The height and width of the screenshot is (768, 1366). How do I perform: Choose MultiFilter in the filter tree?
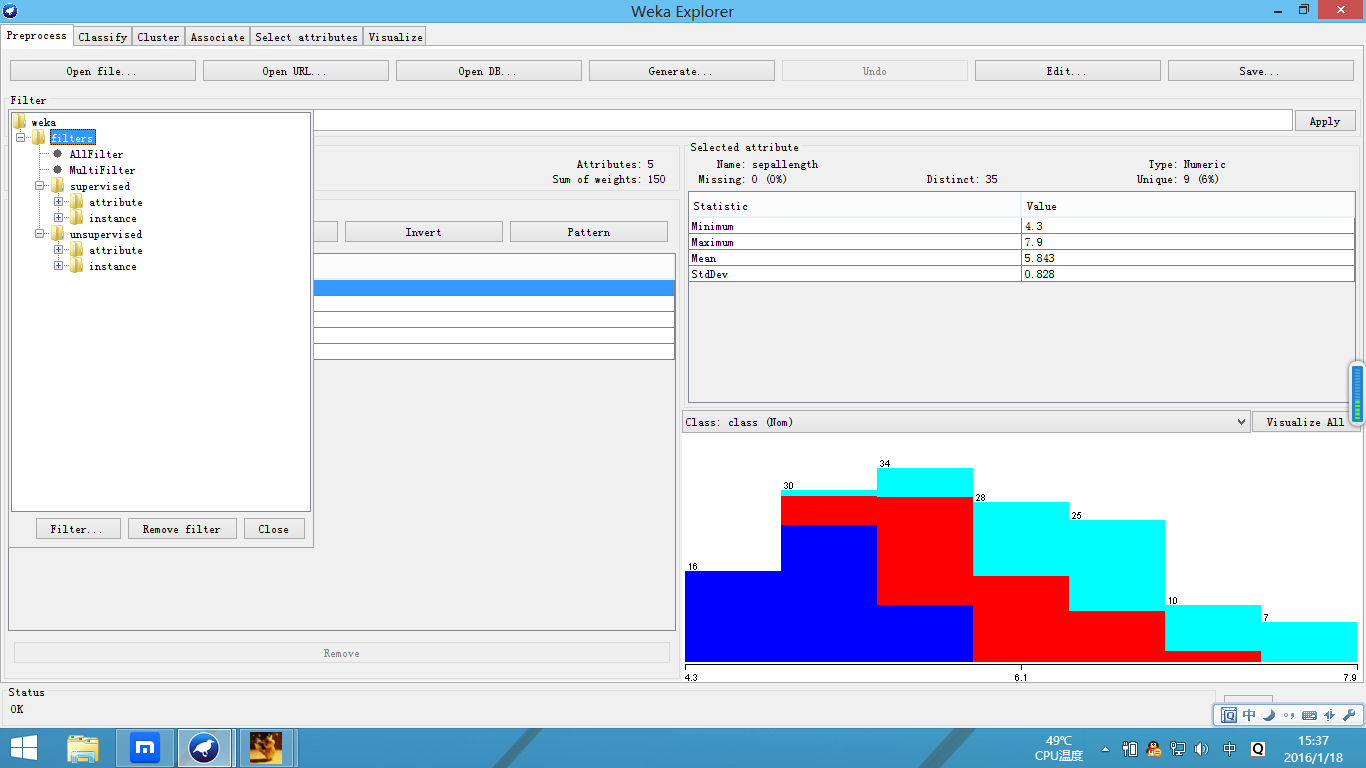[x=102, y=170]
